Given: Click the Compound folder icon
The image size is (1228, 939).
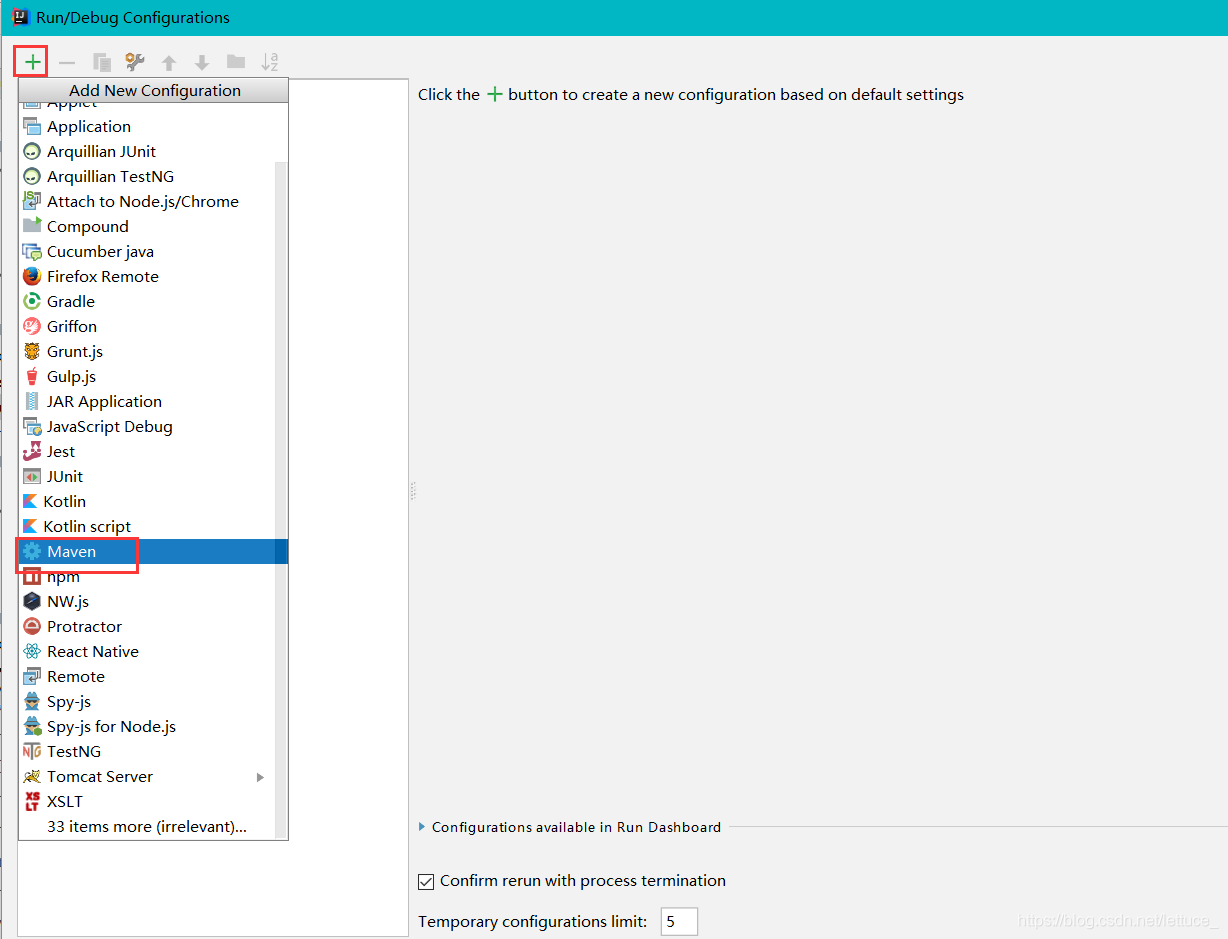Looking at the screenshot, I should point(32,227).
